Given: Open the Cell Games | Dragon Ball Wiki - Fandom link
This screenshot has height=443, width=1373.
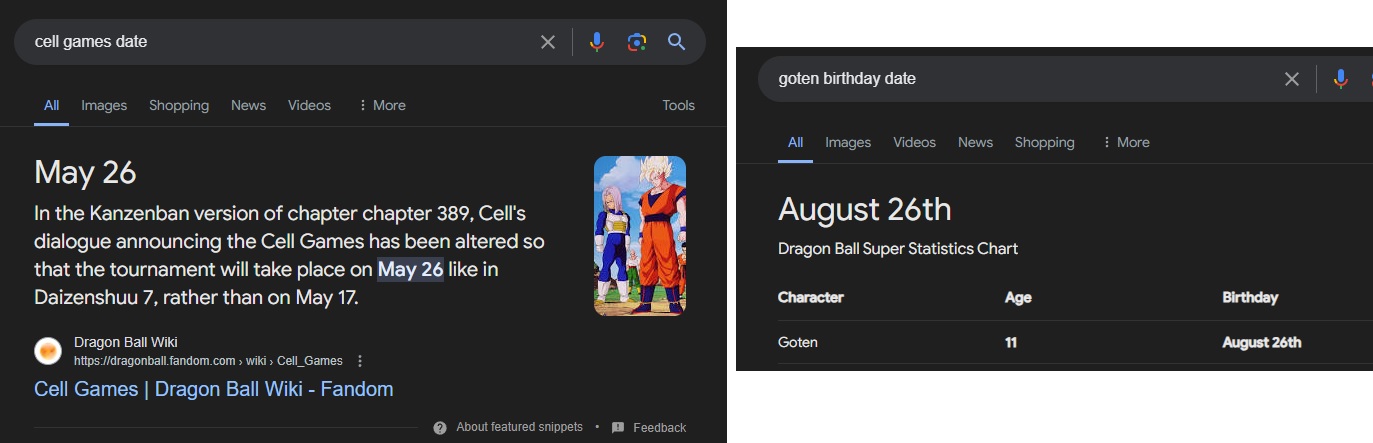Looking at the screenshot, I should 214,389.
